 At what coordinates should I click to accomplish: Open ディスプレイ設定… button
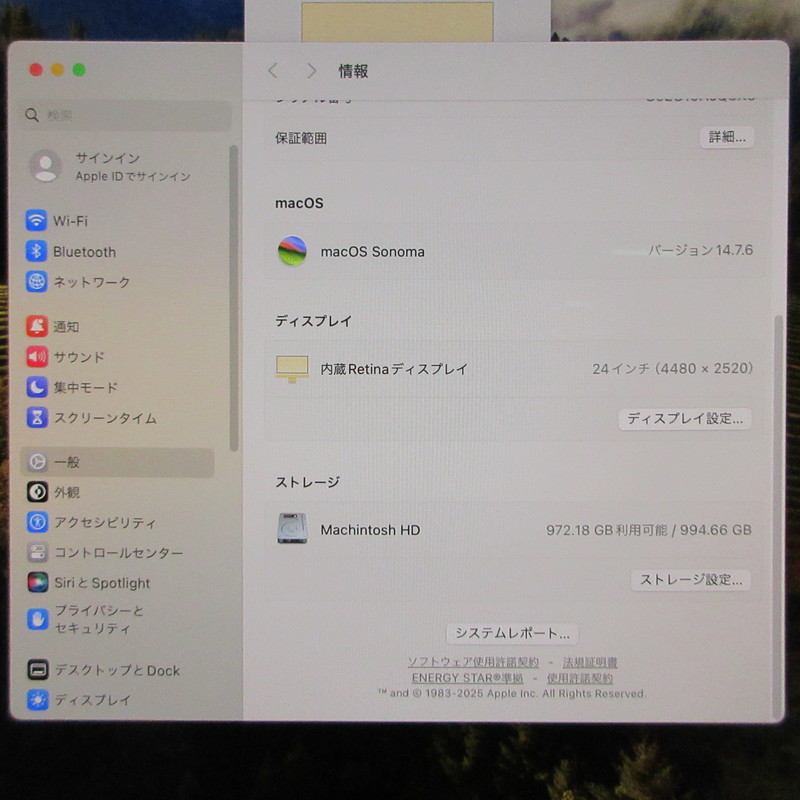click(685, 419)
